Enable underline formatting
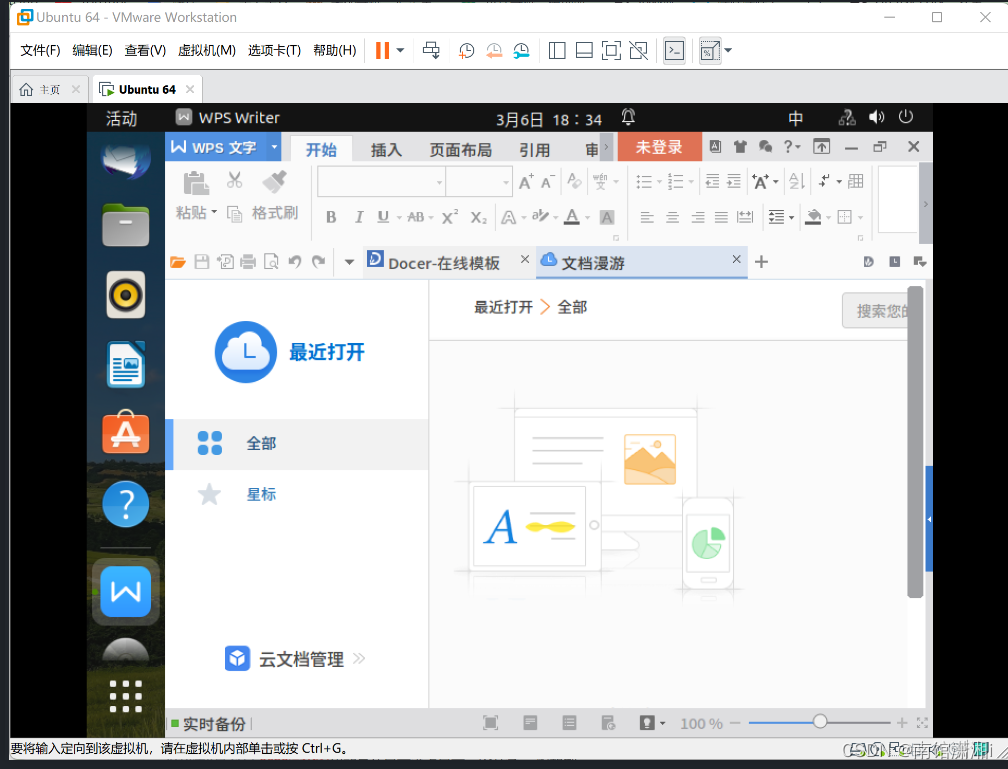The width and height of the screenshot is (1008, 769). tap(385, 217)
